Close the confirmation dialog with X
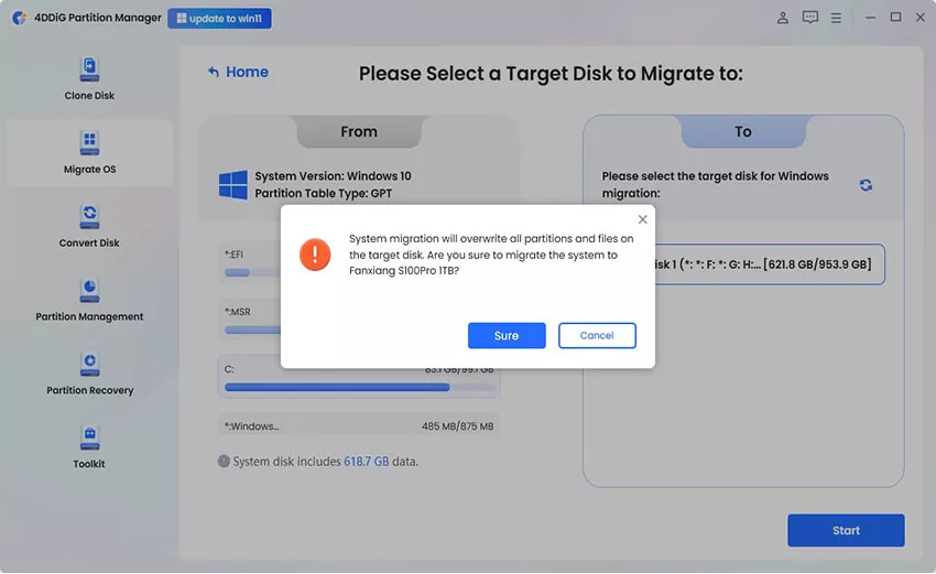The height and width of the screenshot is (574, 936). pos(642,220)
